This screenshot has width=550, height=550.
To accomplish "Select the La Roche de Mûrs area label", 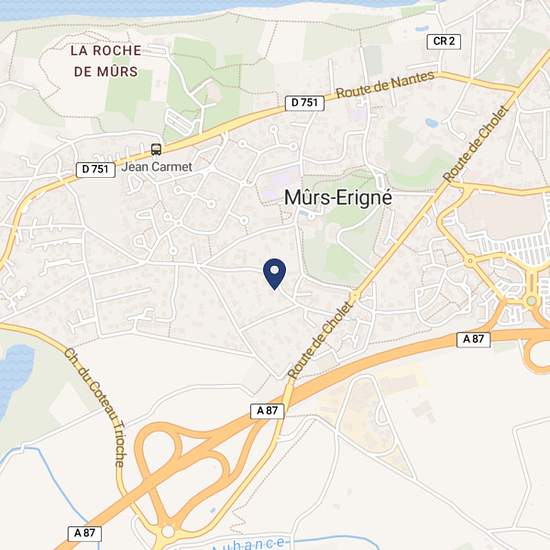I will (x=106, y=61).
